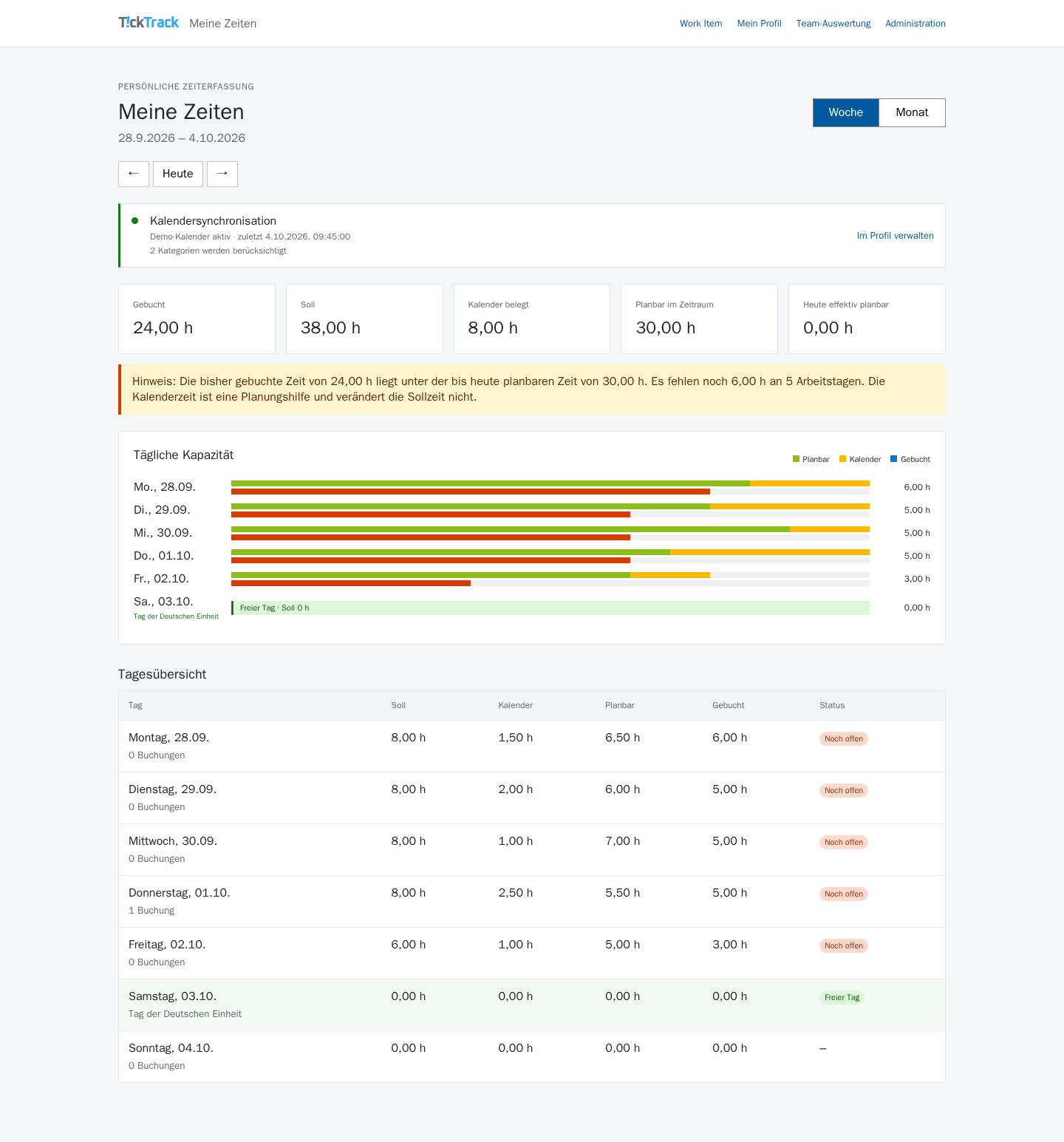
Task: Click the 'Noch offen' badge for Montag
Action: tap(844, 738)
